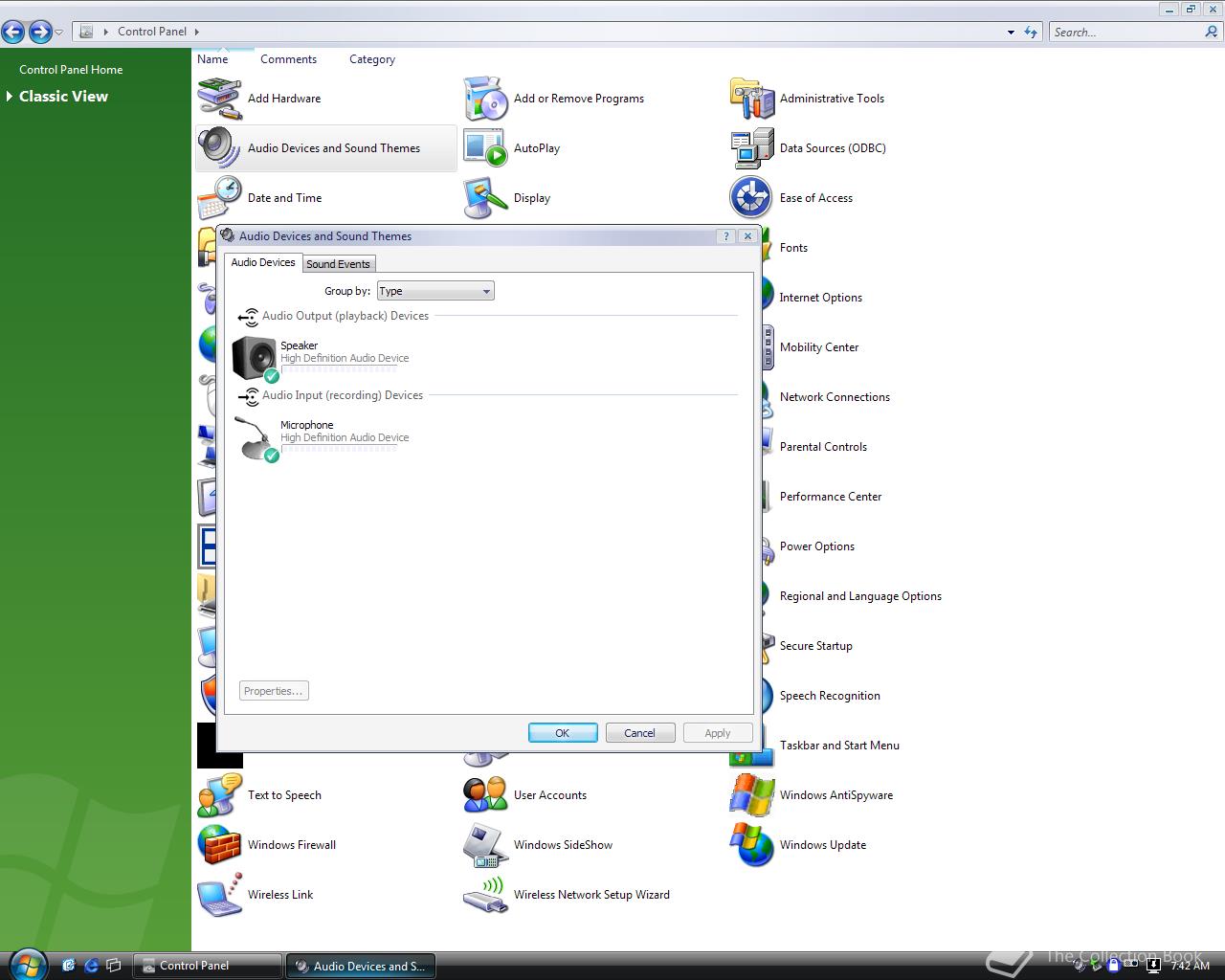Click the Properties... button

coord(274,691)
